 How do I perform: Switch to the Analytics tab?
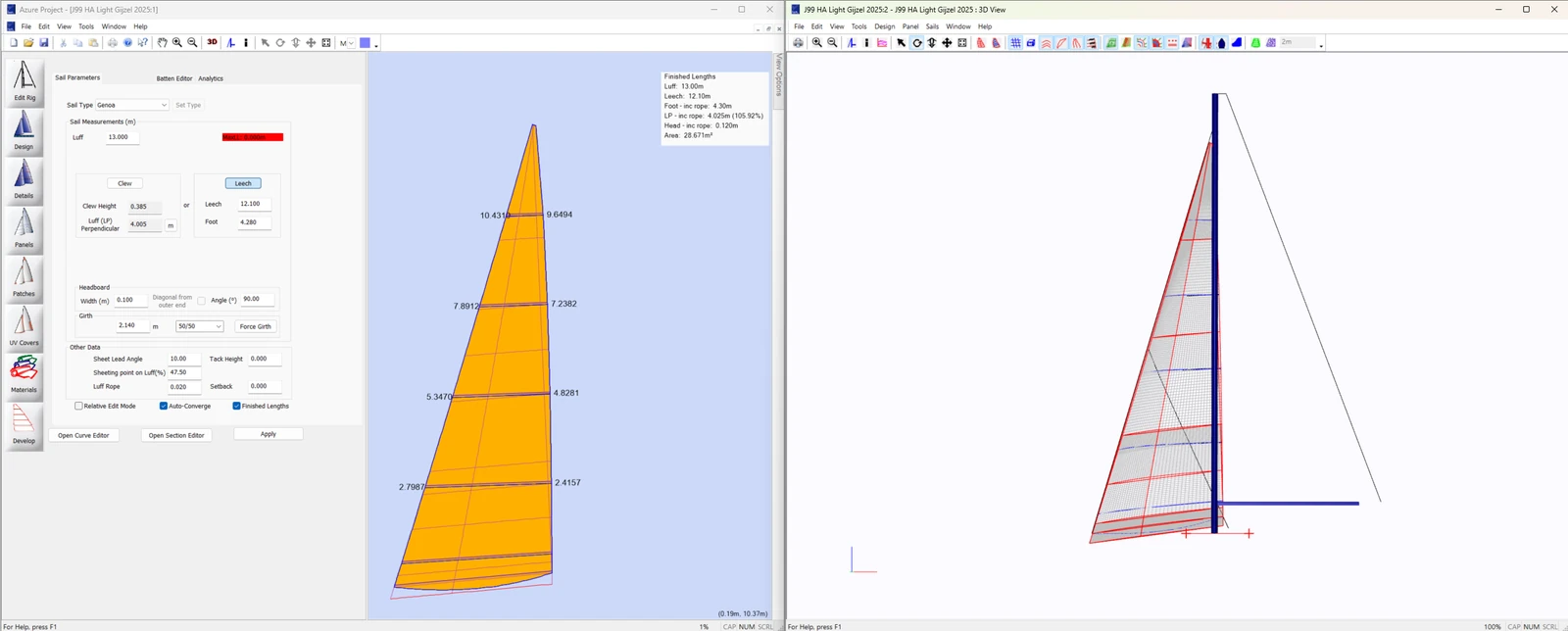point(211,78)
